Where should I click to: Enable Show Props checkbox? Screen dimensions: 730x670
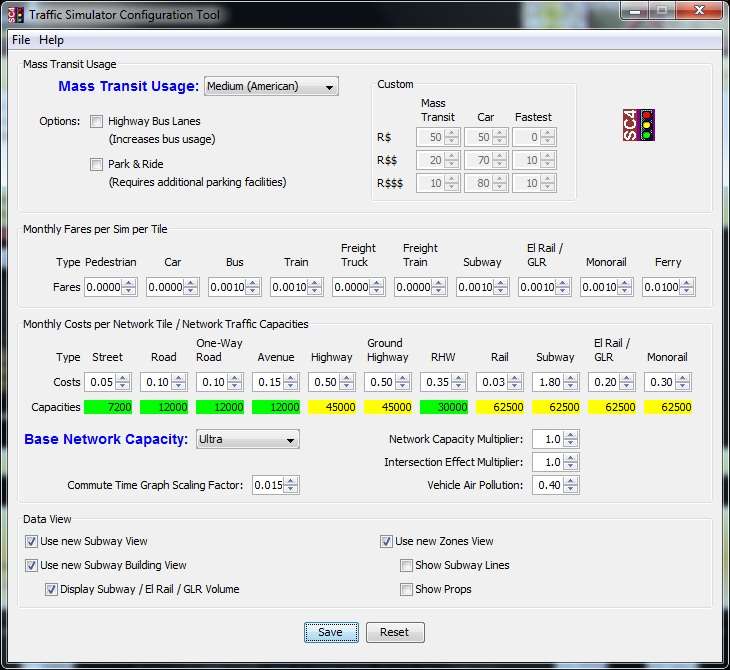tap(406, 589)
